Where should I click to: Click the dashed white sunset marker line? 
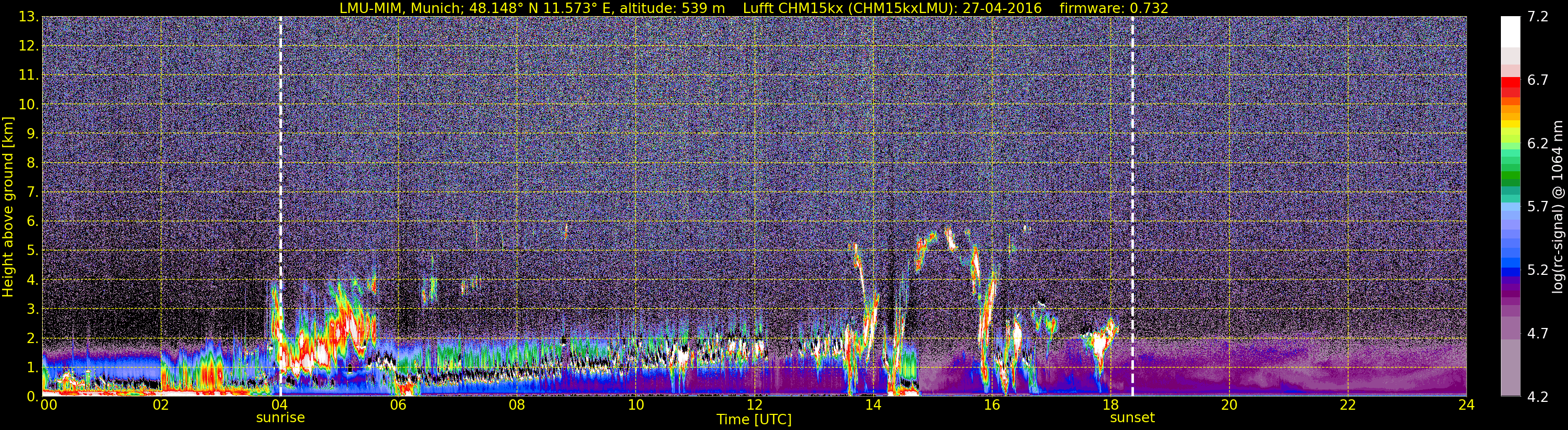click(x=1132, y=207)
